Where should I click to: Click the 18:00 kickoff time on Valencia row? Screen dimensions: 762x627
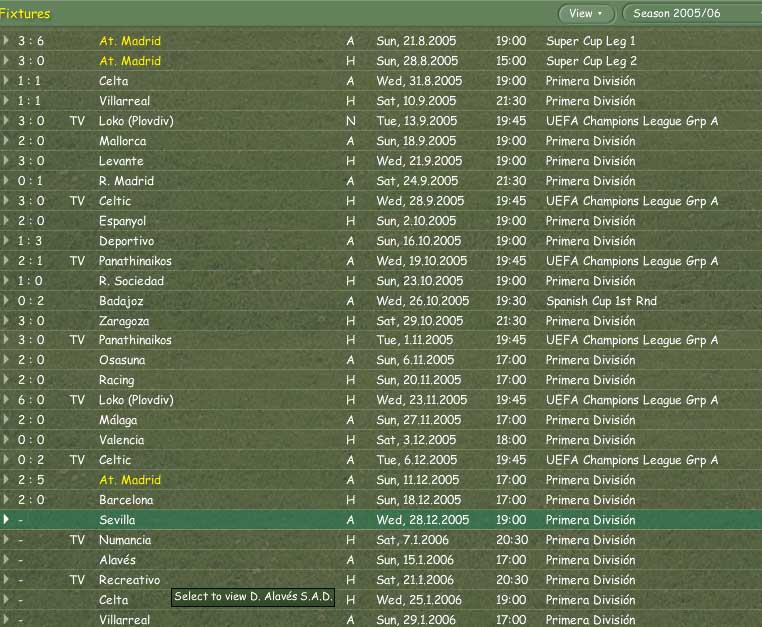tap(511, 440)
